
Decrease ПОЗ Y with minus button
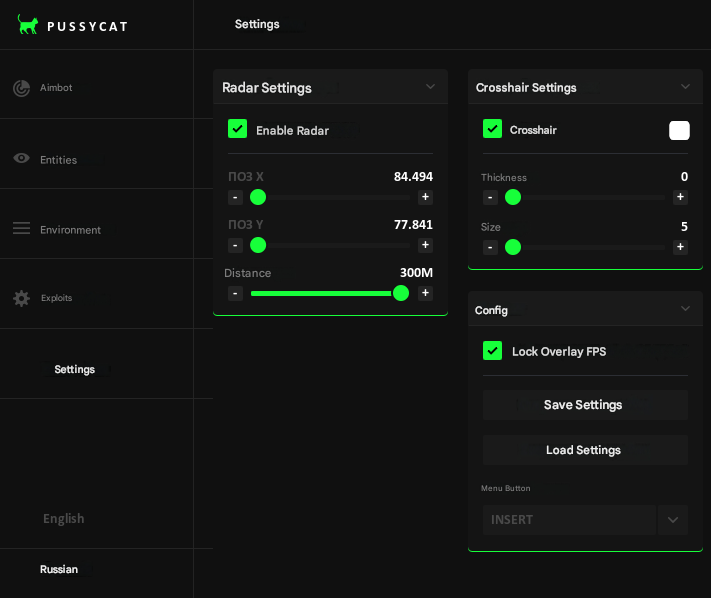[x=235, y=245]
